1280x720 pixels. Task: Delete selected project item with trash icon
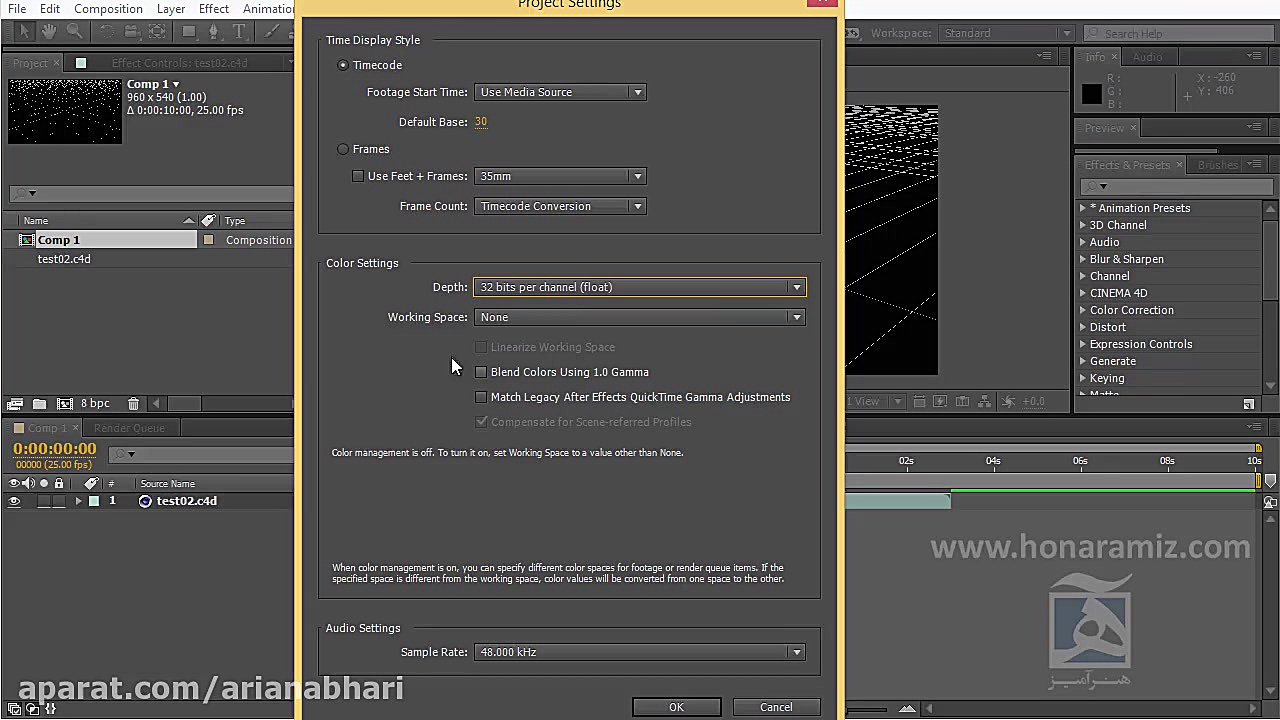point(133,404)
